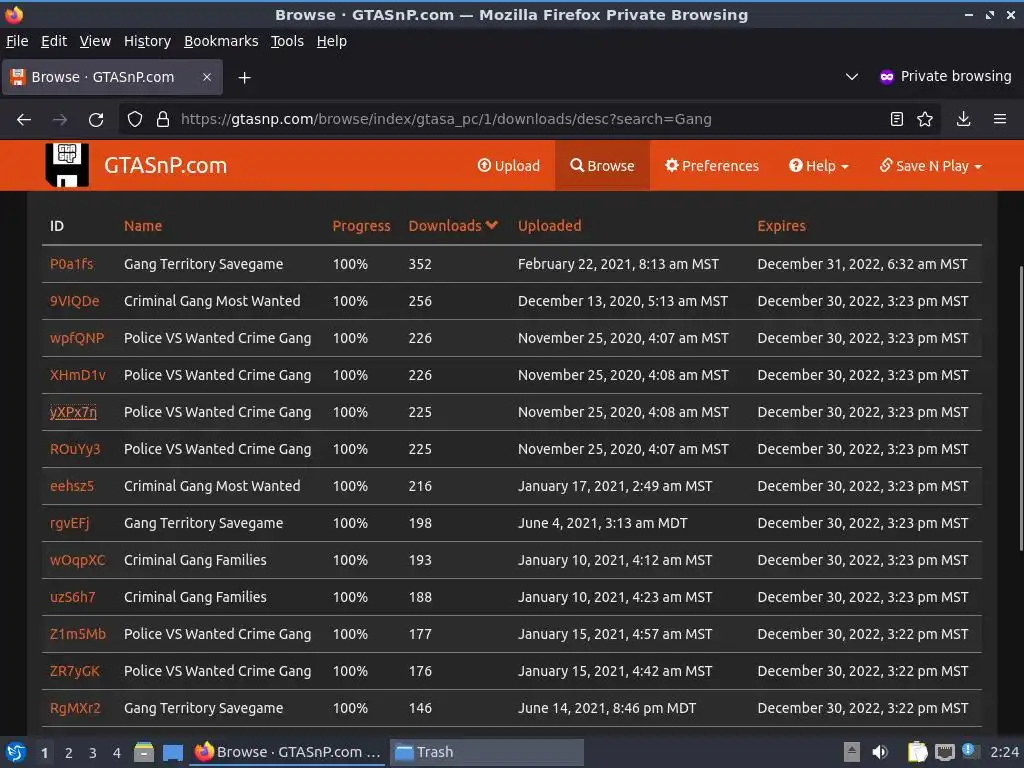Switch to the Trash window in taskbar
Viewport: 1024px width, 768px height.
[487, 752]
